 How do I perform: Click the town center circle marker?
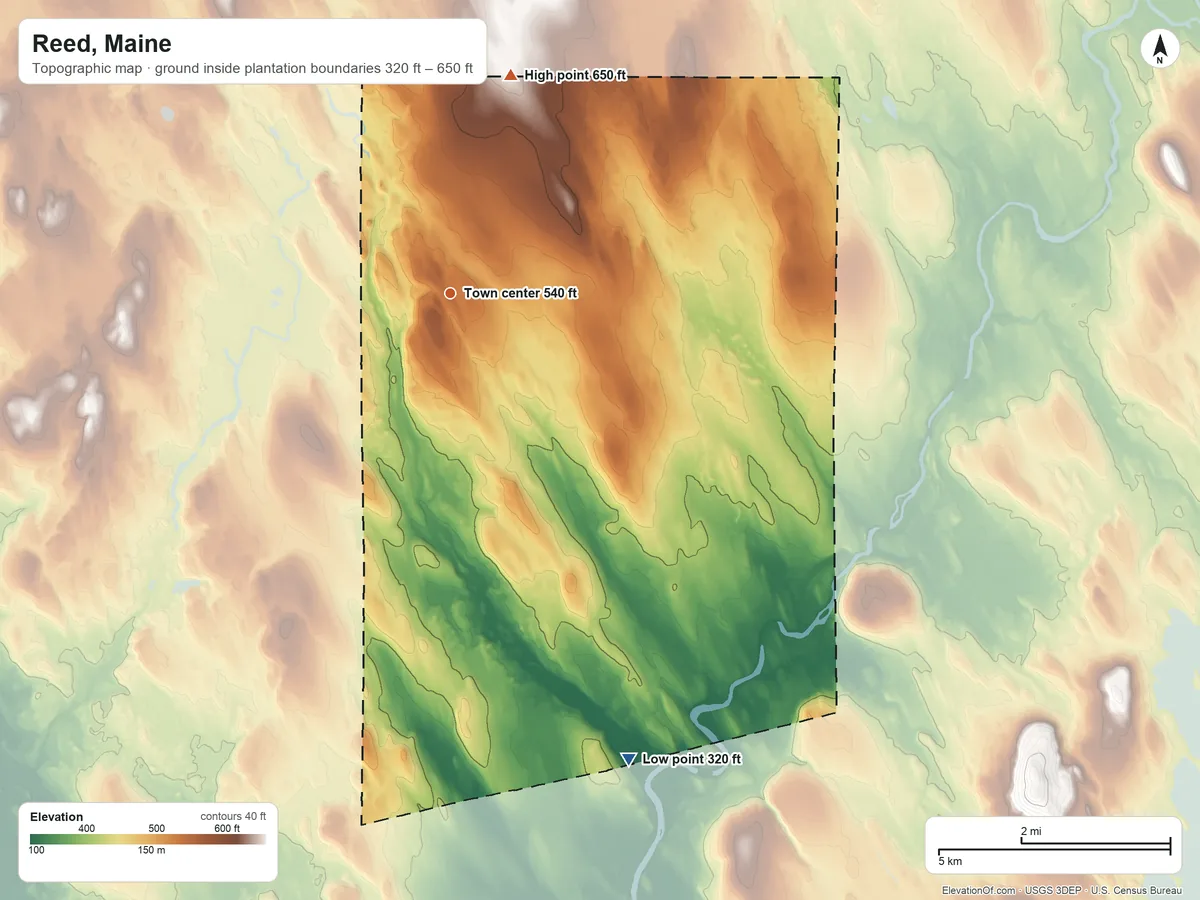(450, 293)
